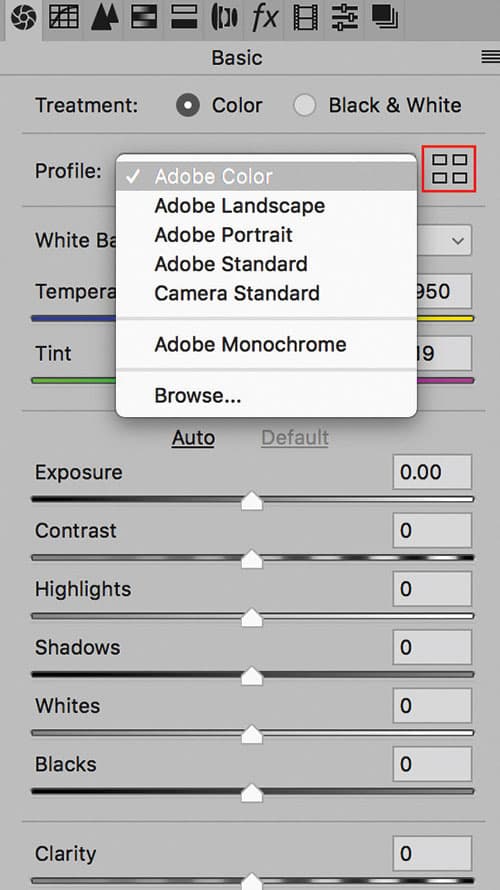Image resolution: width=500 pixels, height=890 pixels.
Task: Expand the White Balance dropdown arrow
Action: (x=457, y=241)
